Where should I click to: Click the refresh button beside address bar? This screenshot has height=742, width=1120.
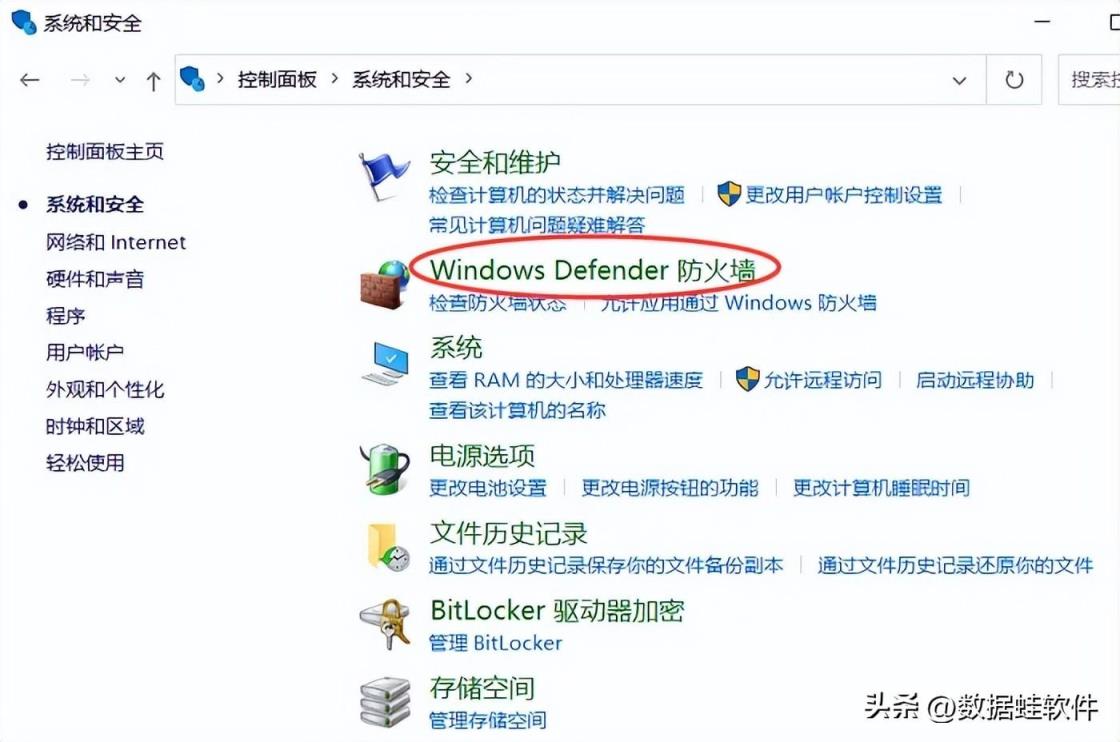tap(1014, 80)
